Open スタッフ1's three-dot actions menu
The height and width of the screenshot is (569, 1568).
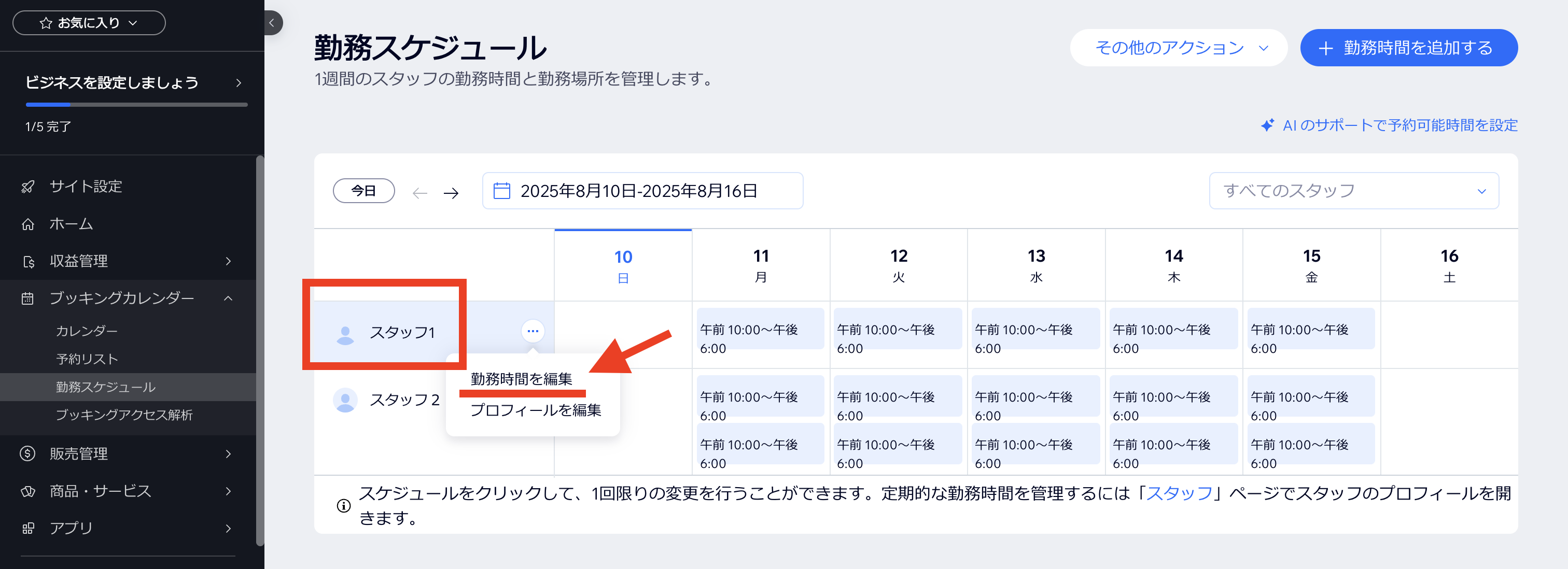click(533, 331)
